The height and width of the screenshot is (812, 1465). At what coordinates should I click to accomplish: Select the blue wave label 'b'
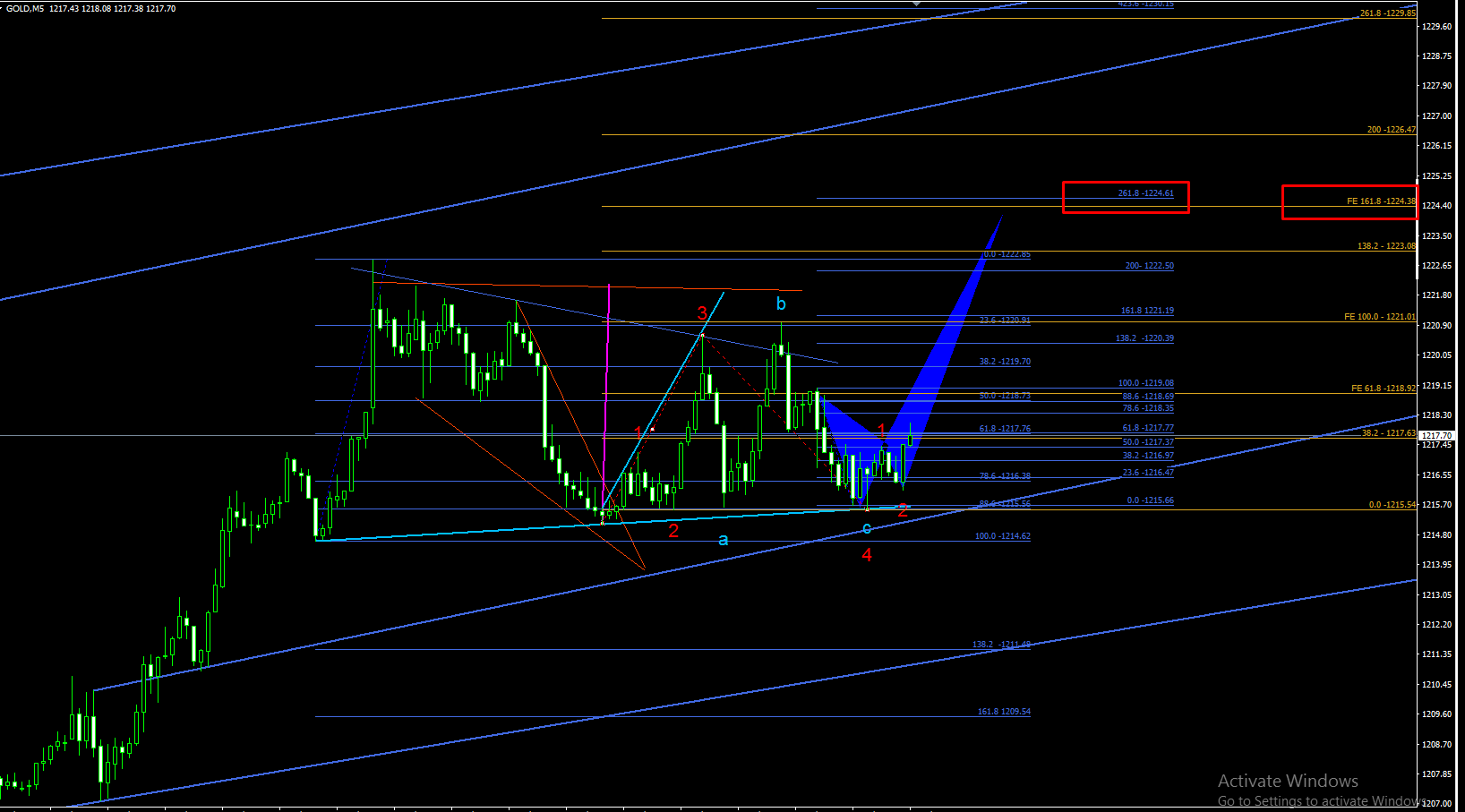point(781,304)
